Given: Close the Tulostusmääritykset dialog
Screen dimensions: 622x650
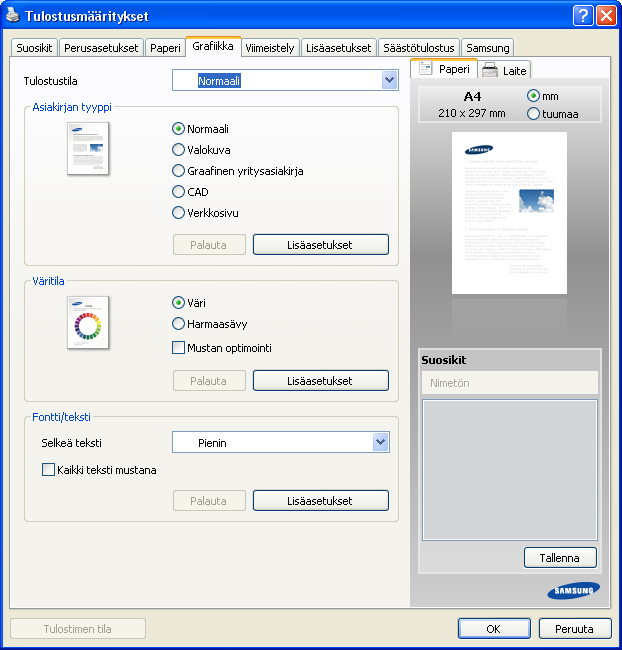Looking at the screenshot, I should click(606, 16).
